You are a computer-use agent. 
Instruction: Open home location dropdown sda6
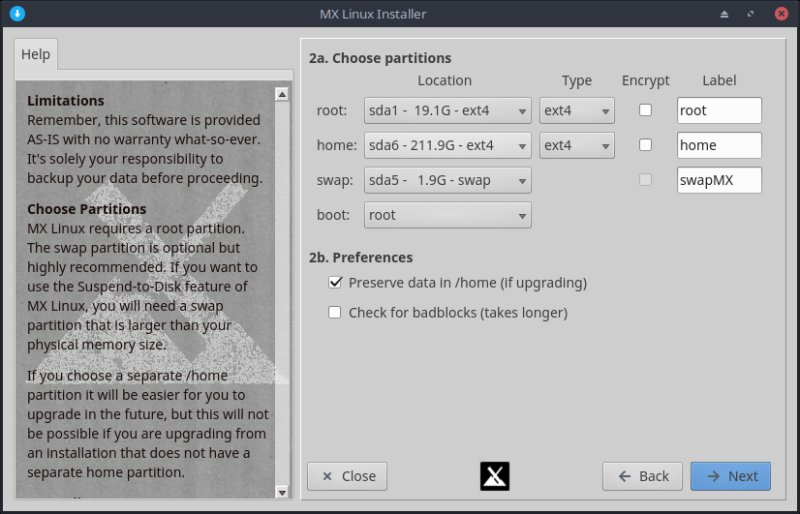point(447,146)
